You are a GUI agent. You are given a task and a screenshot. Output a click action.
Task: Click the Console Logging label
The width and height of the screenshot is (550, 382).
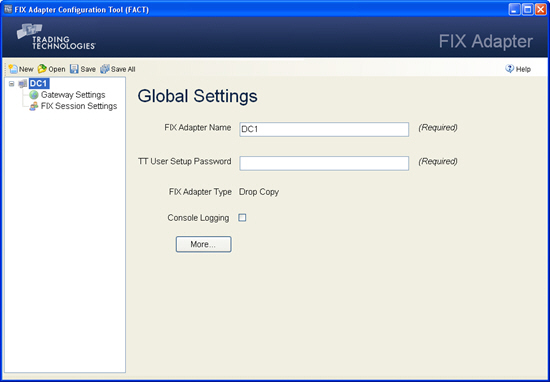pos(198,218)
